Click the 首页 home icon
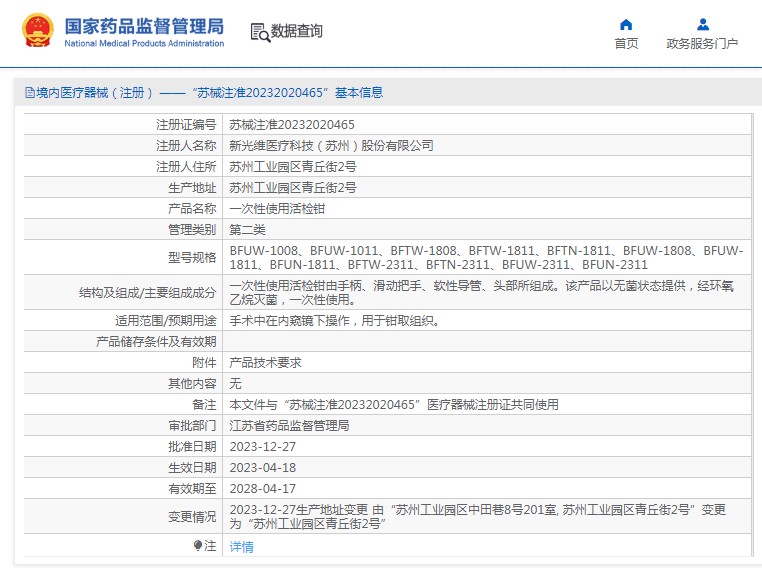This screenshot has height=568, width=762. (626, 24)
